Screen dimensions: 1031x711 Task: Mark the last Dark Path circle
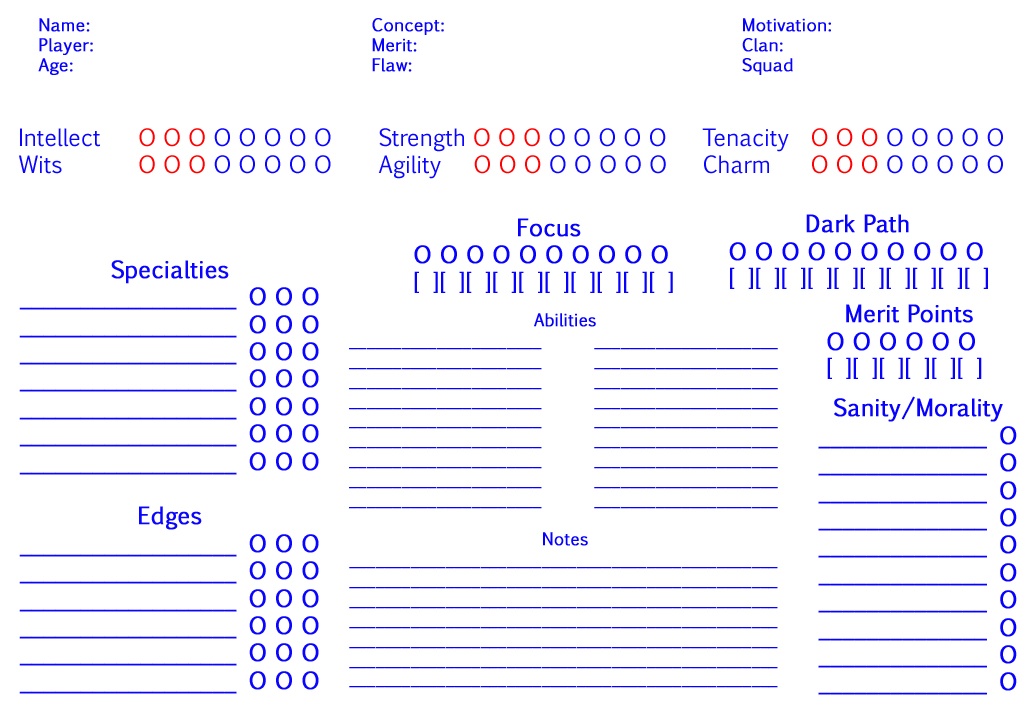[x=975, y=252]
